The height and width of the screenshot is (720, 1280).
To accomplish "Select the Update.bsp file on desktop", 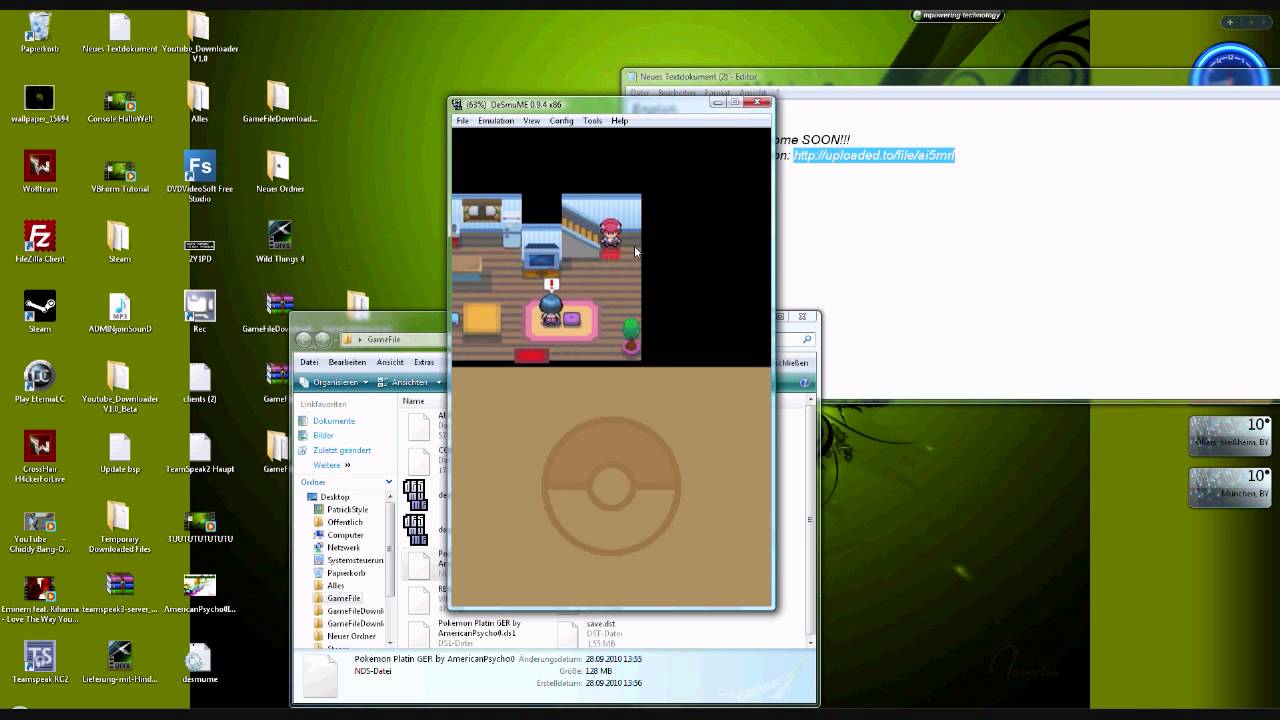I will pos(120,451).
